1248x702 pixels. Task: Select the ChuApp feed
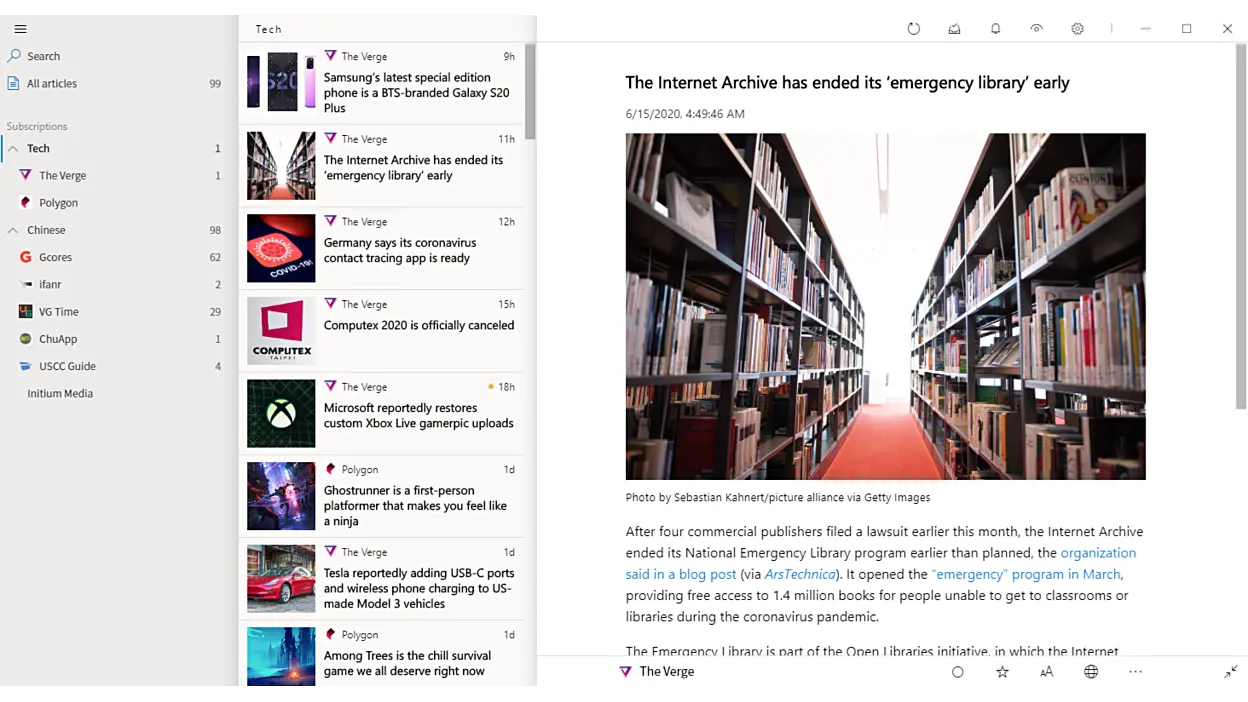coord(118,339)
